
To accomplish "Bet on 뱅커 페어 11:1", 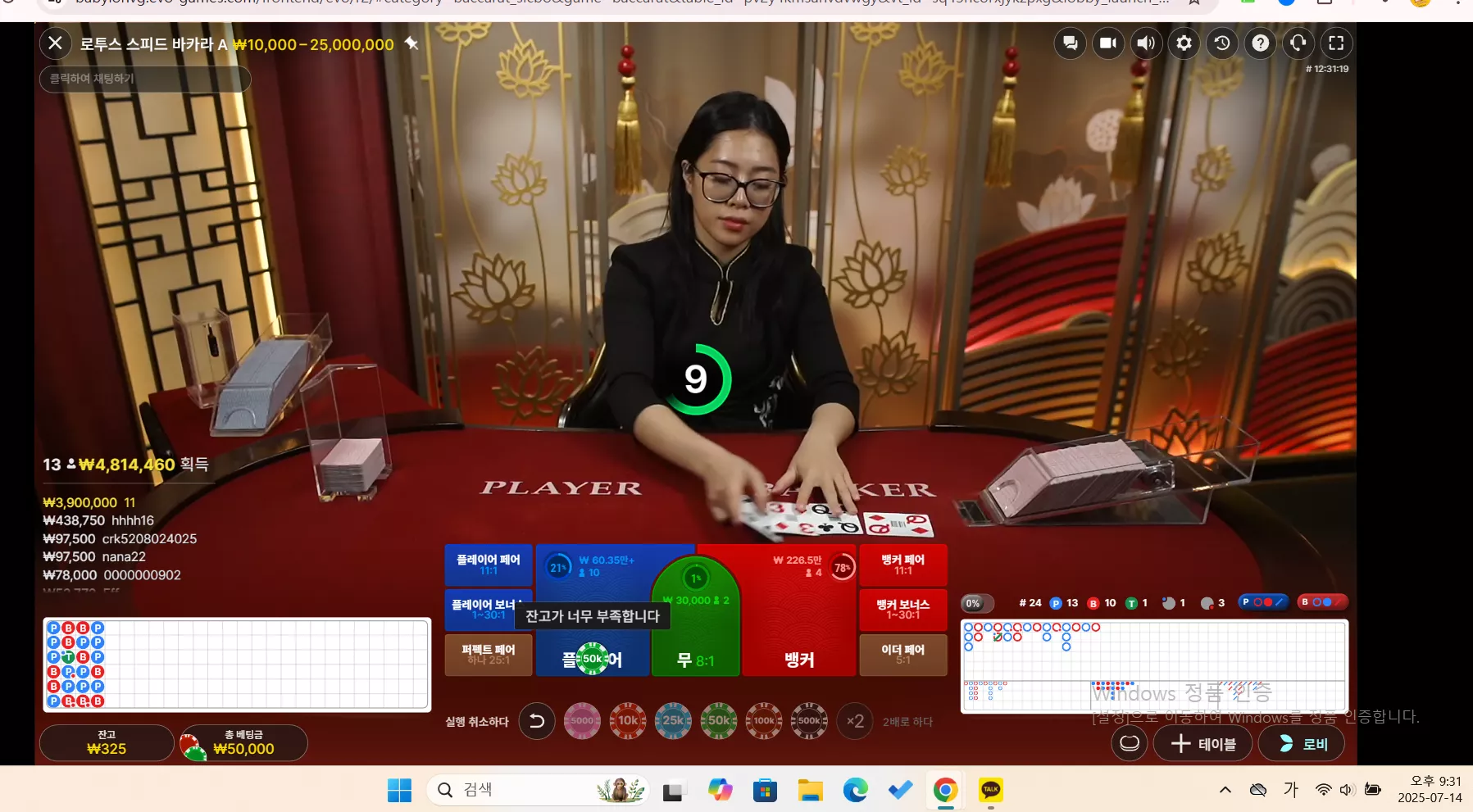I will point(903,565).
